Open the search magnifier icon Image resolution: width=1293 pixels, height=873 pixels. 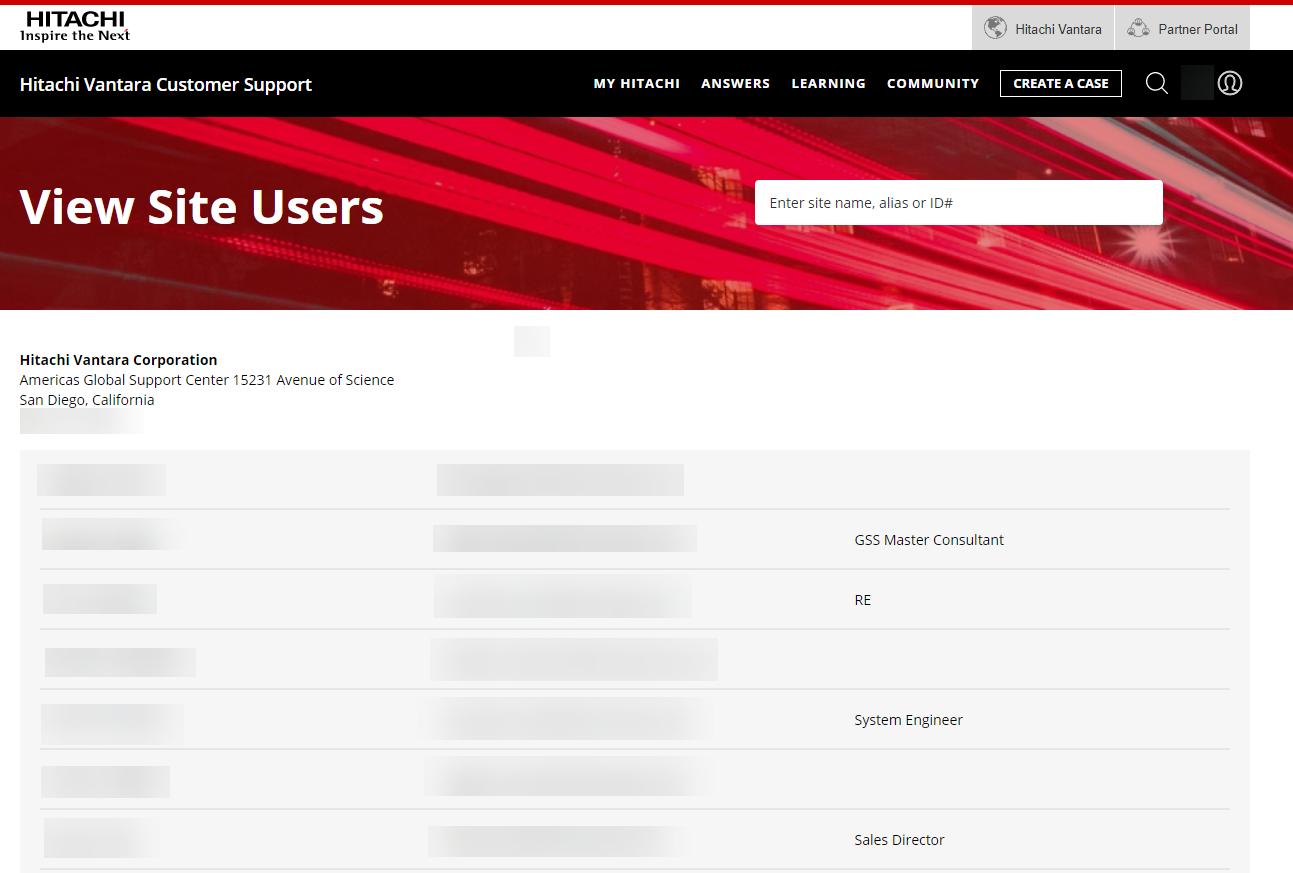click(1157, 83)
